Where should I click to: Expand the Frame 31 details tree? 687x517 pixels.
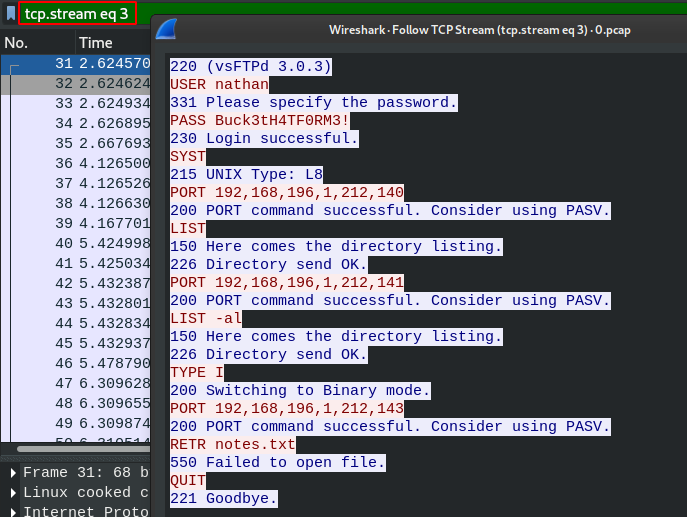click(x=11, y=472)
